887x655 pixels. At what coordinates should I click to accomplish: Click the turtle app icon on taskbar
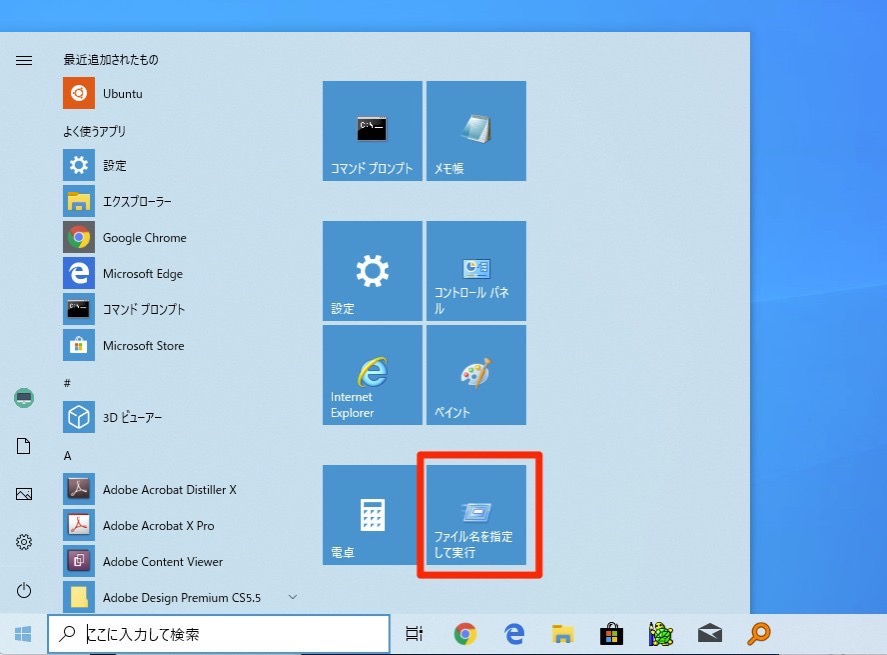point(661,634)
